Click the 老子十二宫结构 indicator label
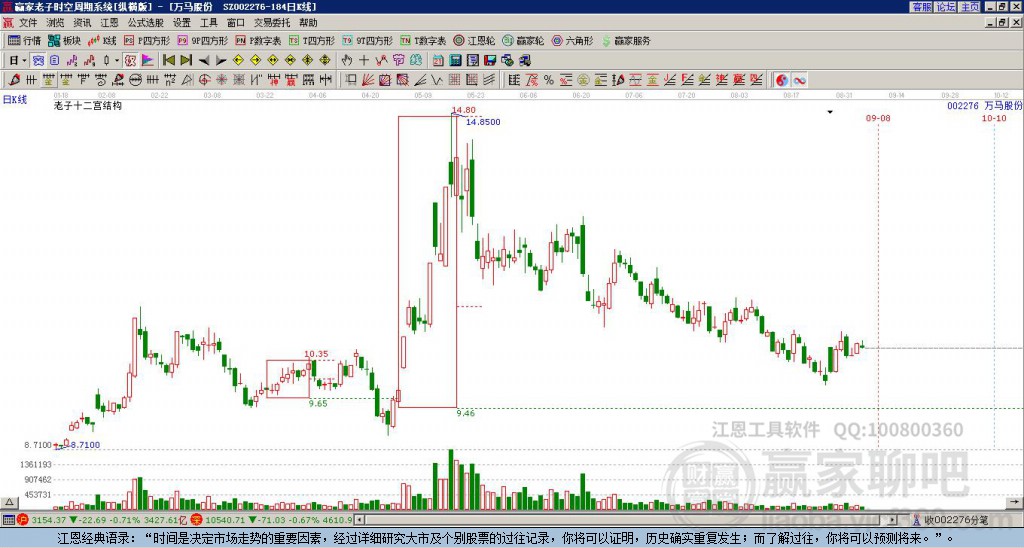1024x548 pixels. point(88,106)
